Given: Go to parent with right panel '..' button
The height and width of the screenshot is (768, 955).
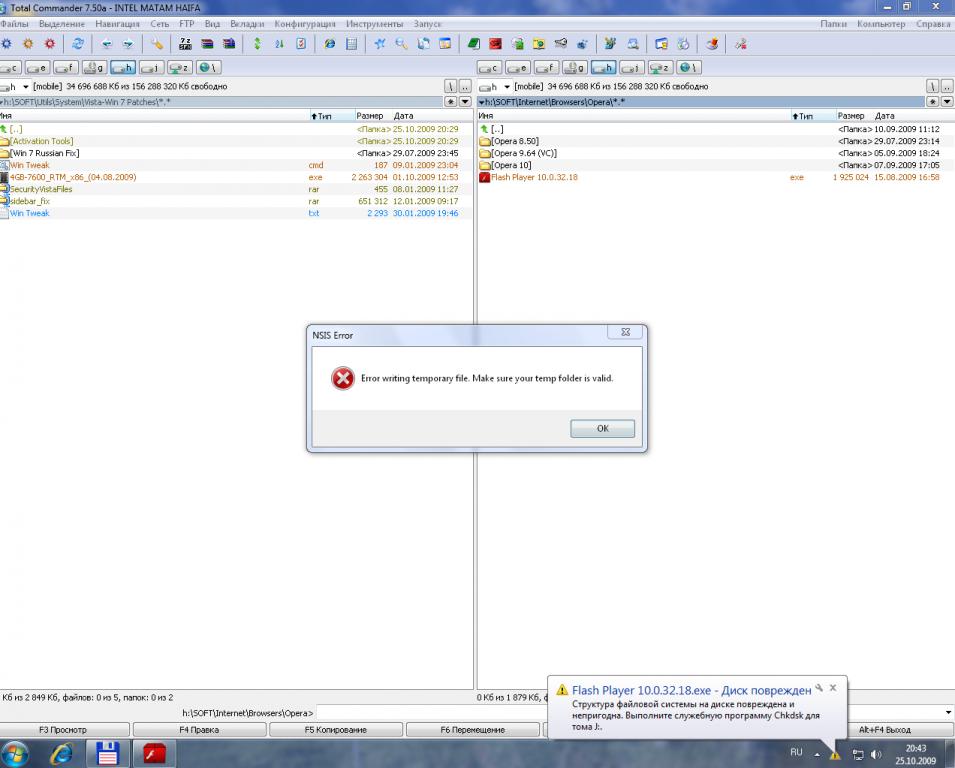Looking at the screenshot, I should pyautogui.click(x=947, y=86).
